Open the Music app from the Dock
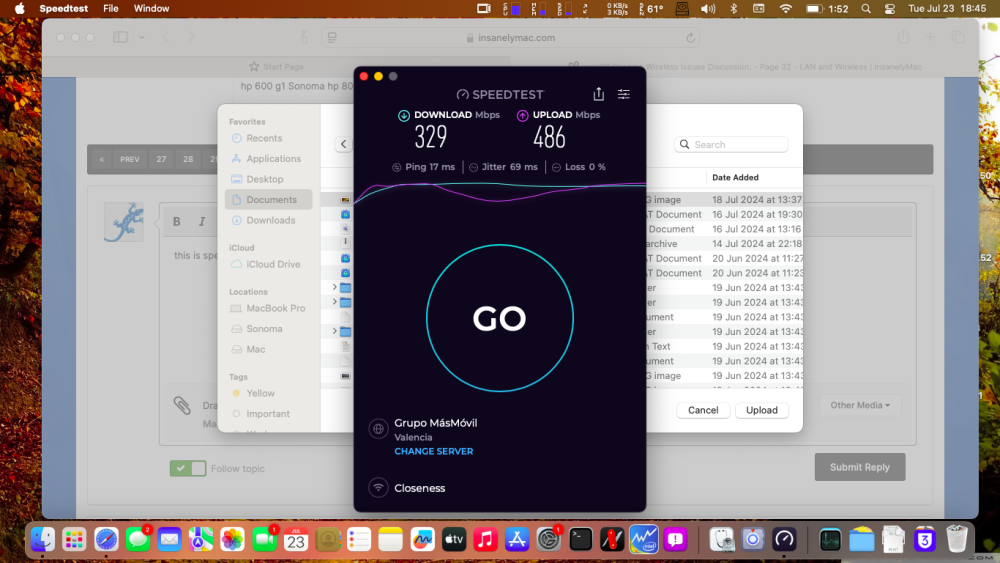The width and height of the screenshot is (1000, 563). click(x=485, y=539)
